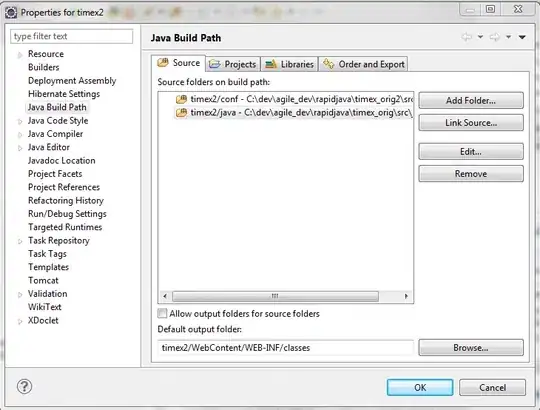Screen dimensions: 540x410
Task: Click the Remove button
Action: click(471, 174)
